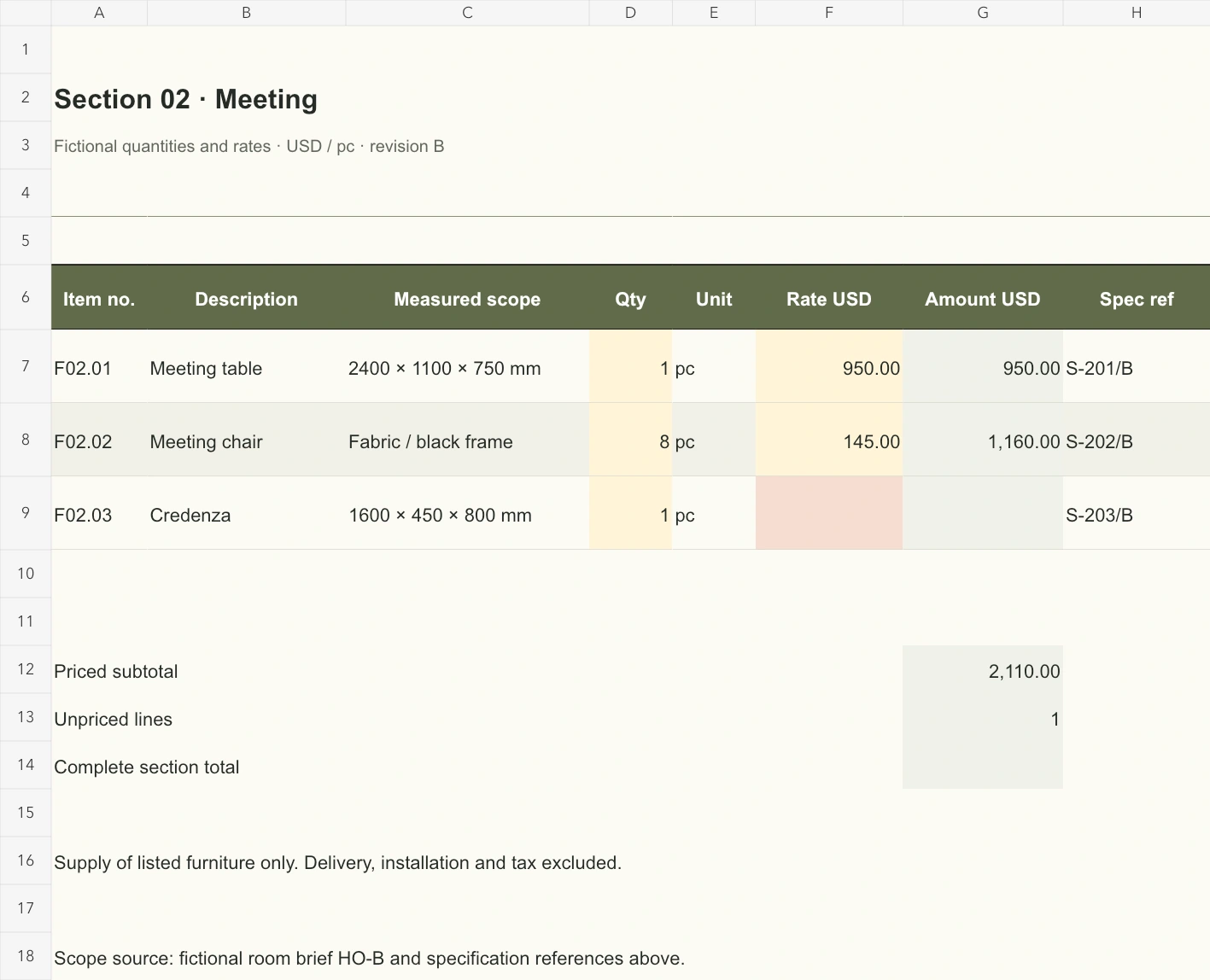1210x980 pixels.
Task: Select row 9 header
Action: pyautogui.click(x=26, y=513)
